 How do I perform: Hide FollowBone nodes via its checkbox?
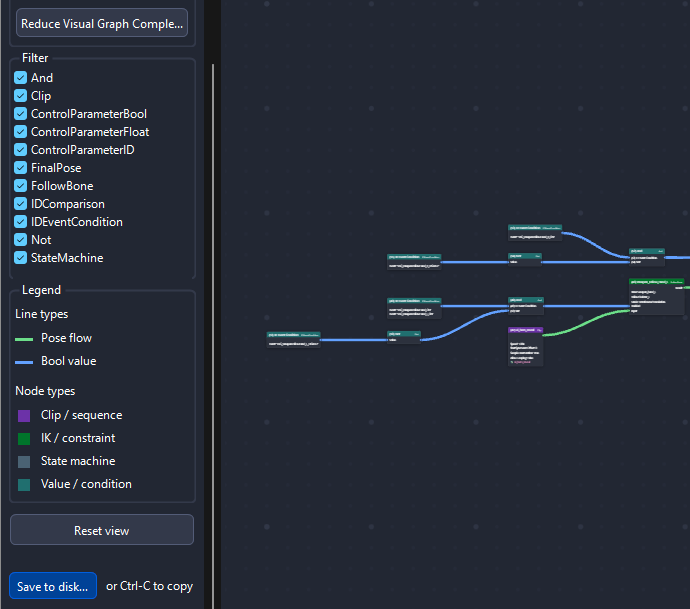20,186
